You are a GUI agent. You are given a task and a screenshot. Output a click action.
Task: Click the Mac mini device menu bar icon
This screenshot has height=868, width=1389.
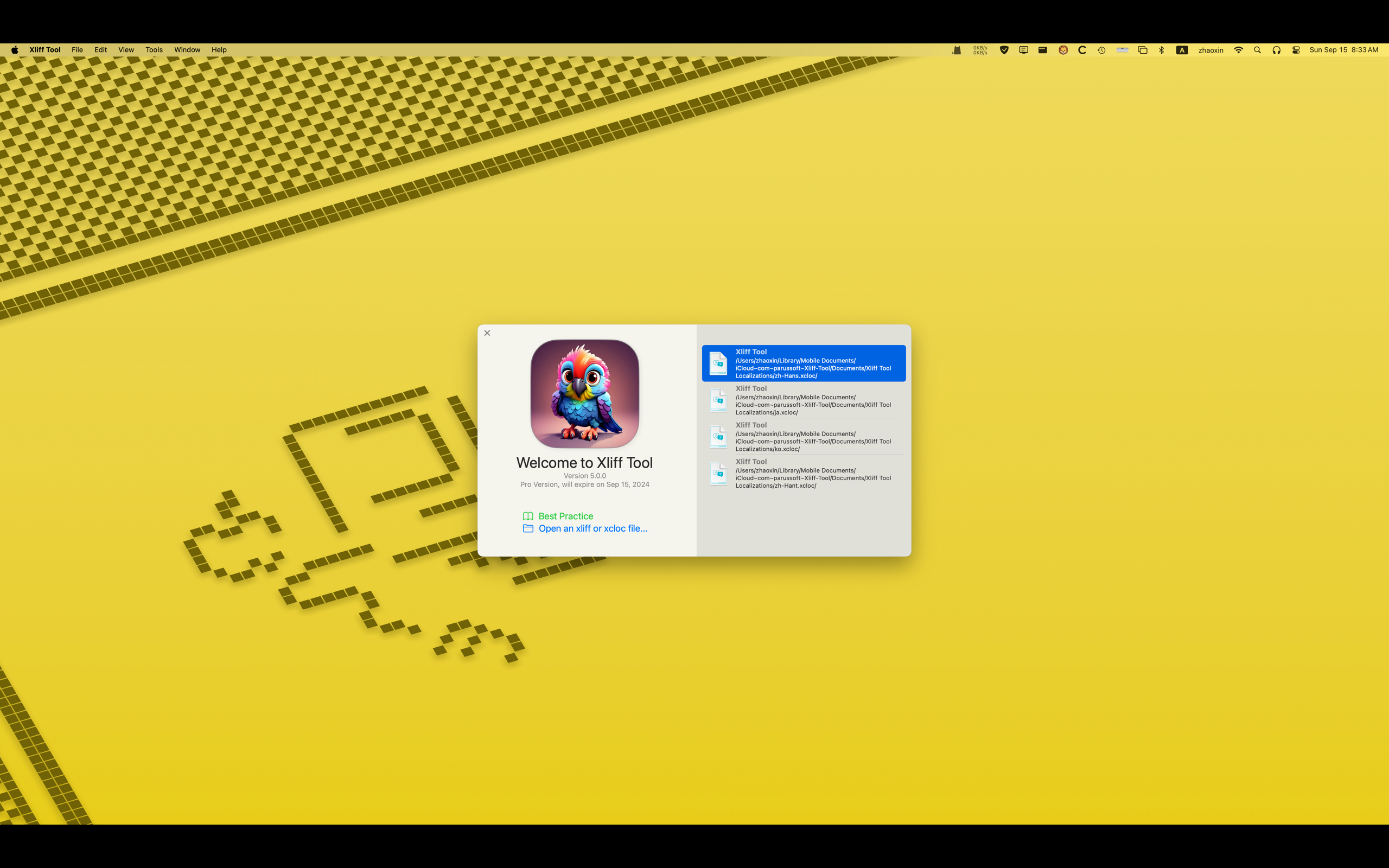pos(1122,50)
